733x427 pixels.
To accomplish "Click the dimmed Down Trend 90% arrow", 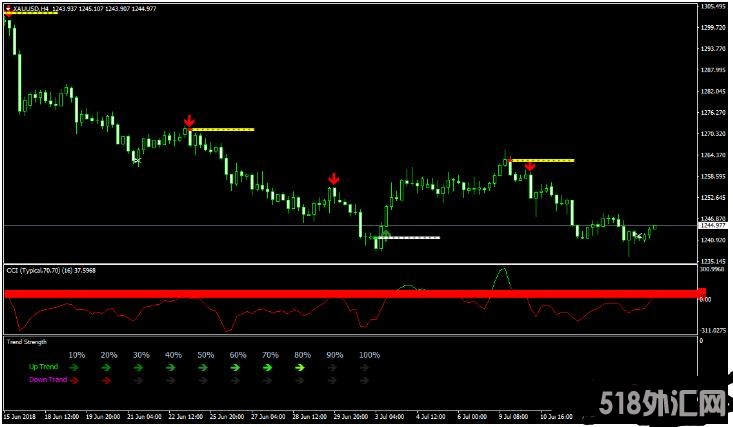I will [332, 380].
